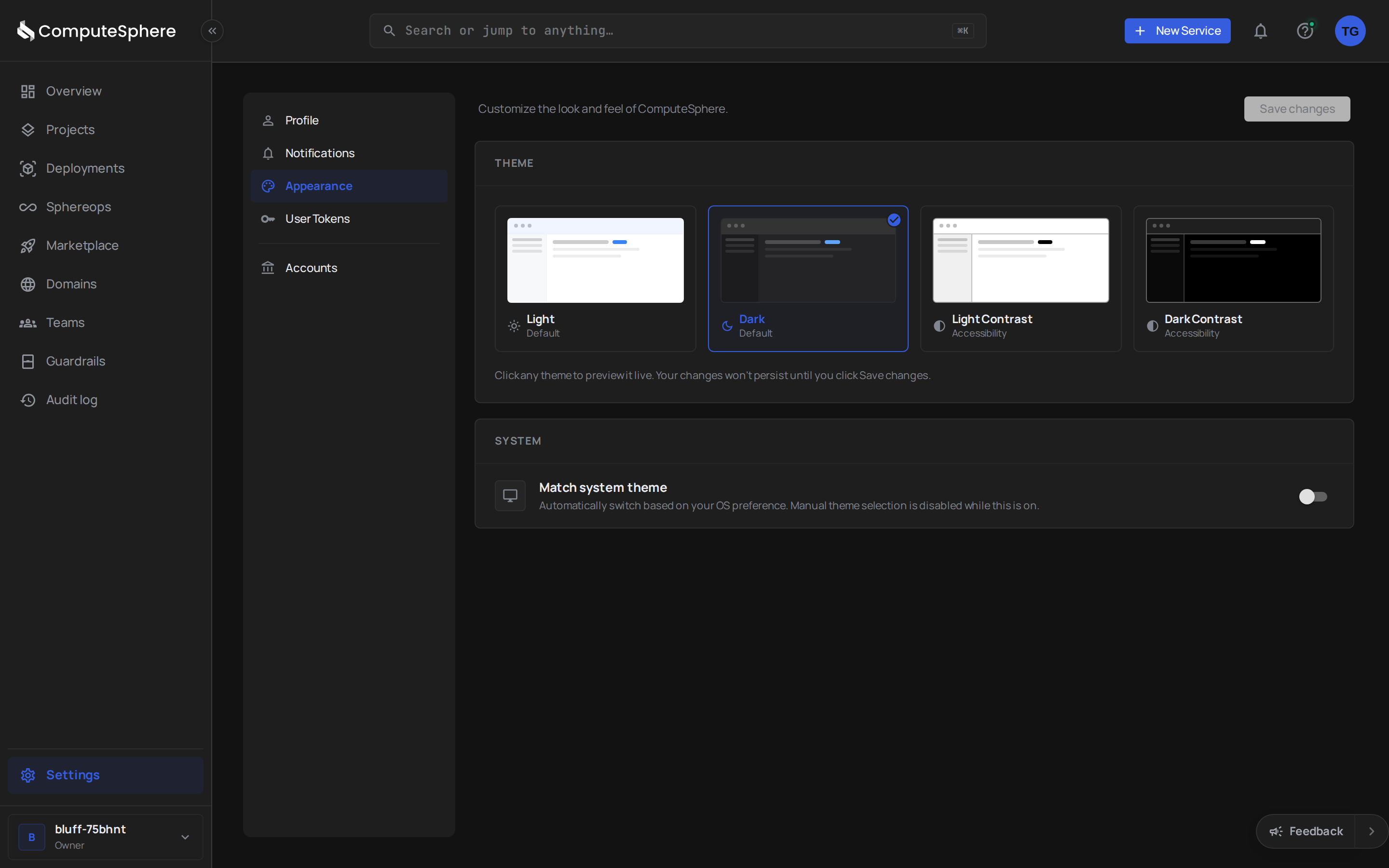This screenshot has width=1389, height=868.
Task: Click the Audit log history icon
Action: tap(27, 400)
